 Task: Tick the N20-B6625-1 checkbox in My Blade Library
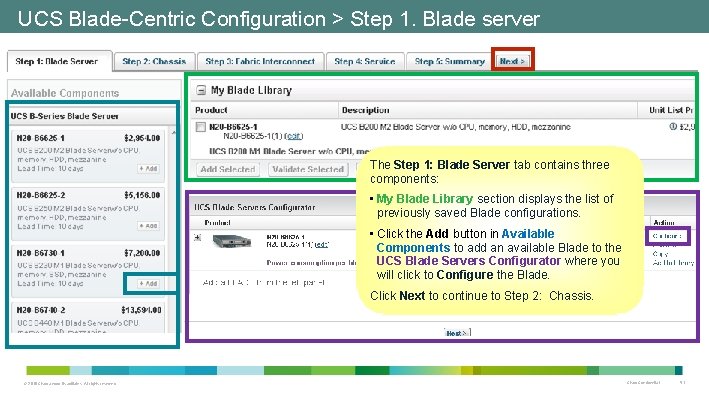[x=201, y=127]
